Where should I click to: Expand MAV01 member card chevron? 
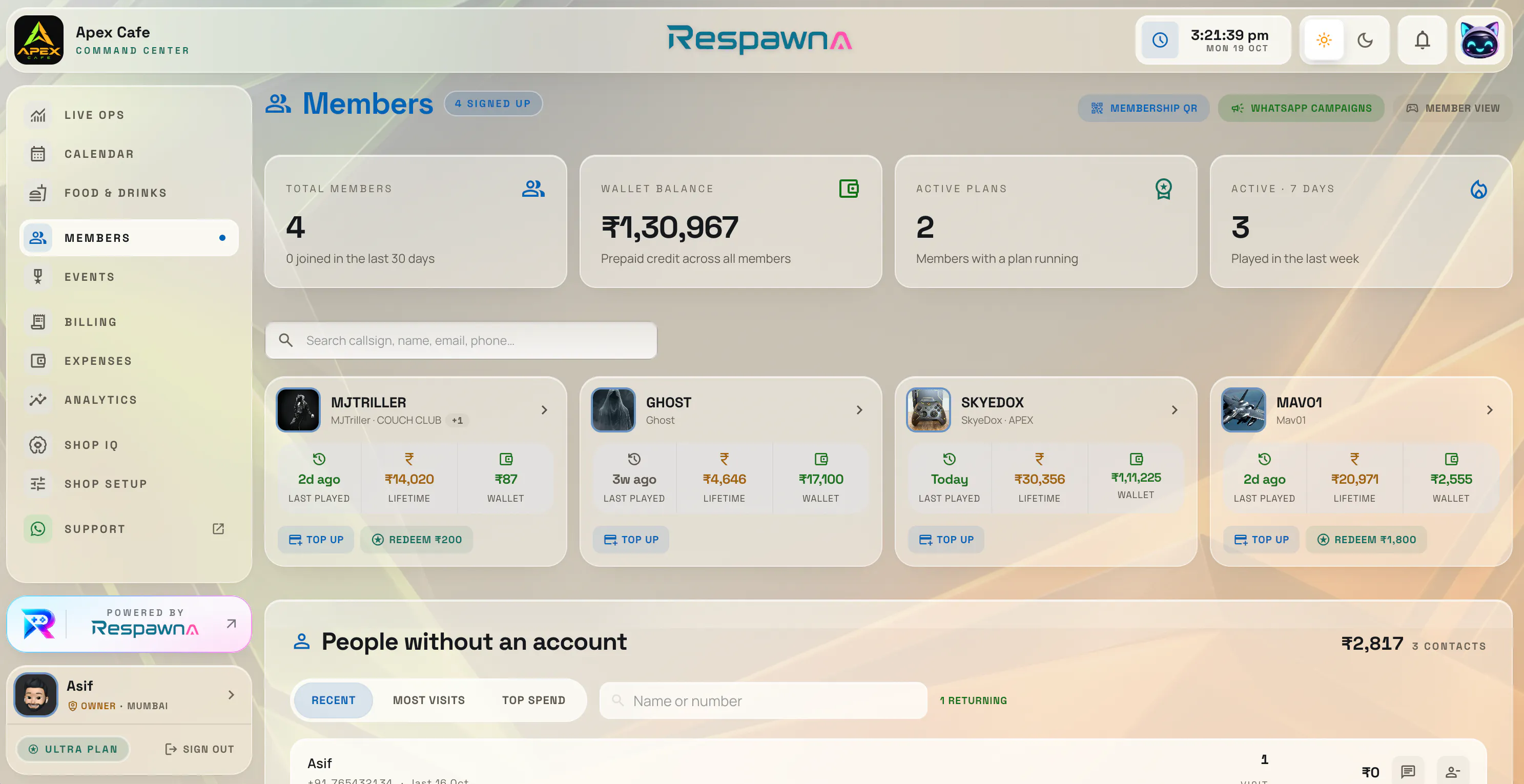tap(1490, 410)
